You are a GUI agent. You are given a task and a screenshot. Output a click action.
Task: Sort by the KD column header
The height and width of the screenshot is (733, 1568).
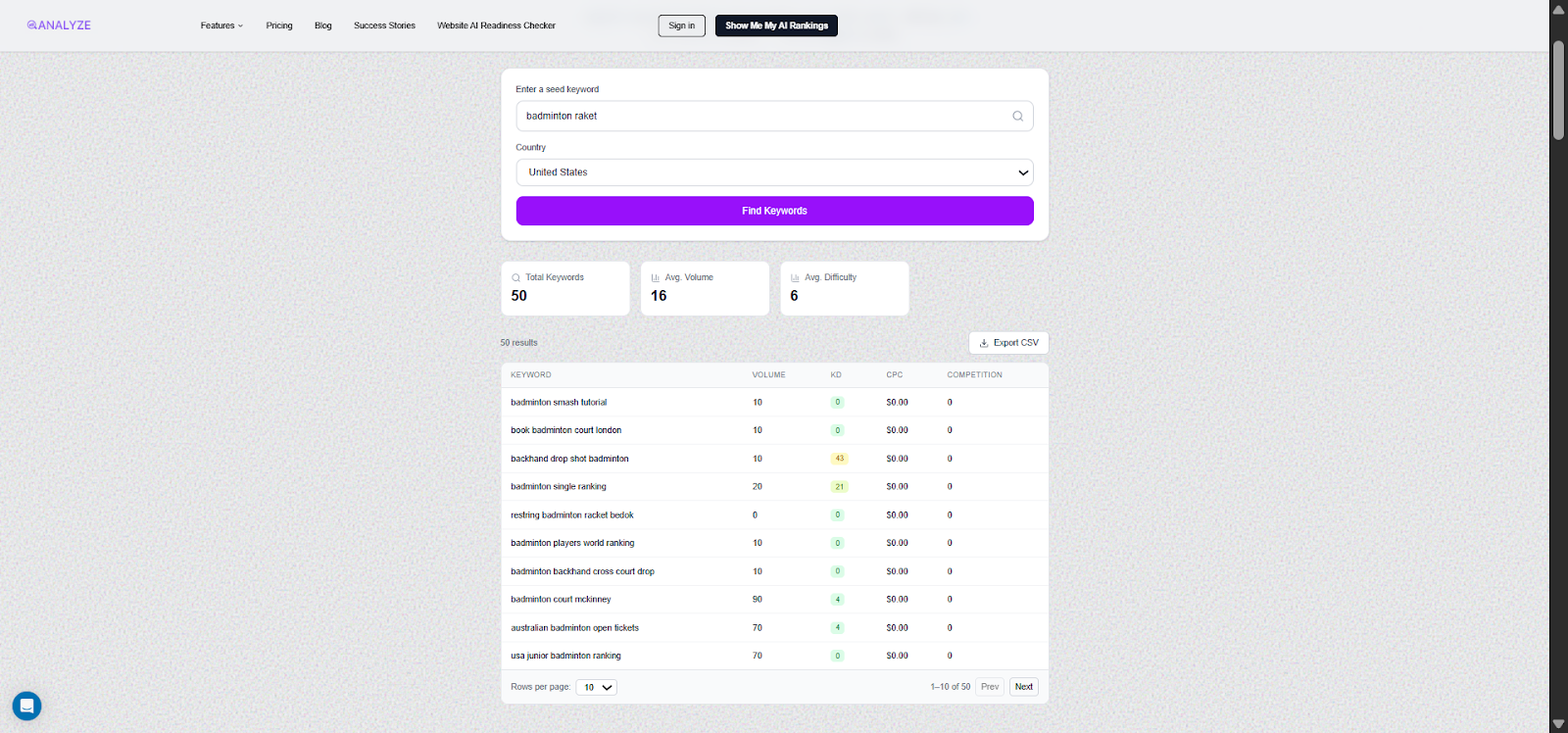(836, 375)
